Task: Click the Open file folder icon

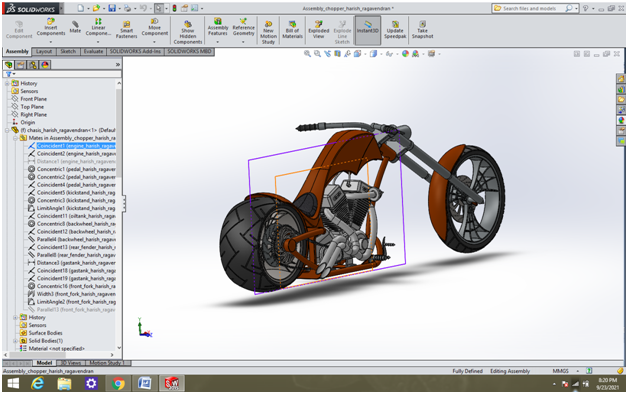Action: pyautogui.click(x=96, y=8)
